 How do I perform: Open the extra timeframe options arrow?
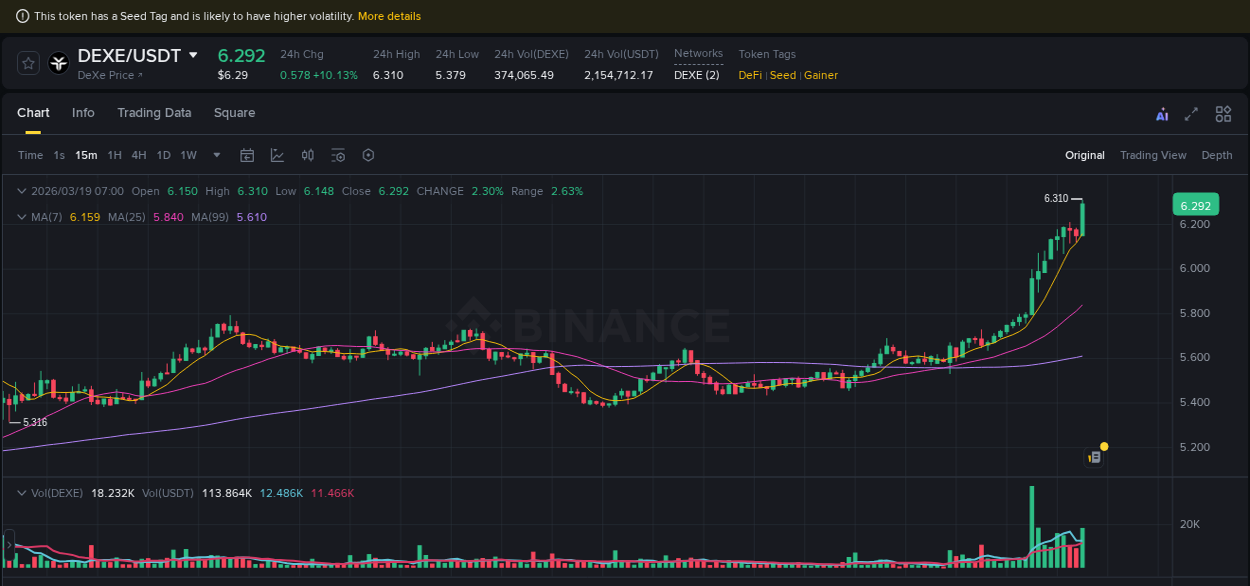tap(216, 155)
